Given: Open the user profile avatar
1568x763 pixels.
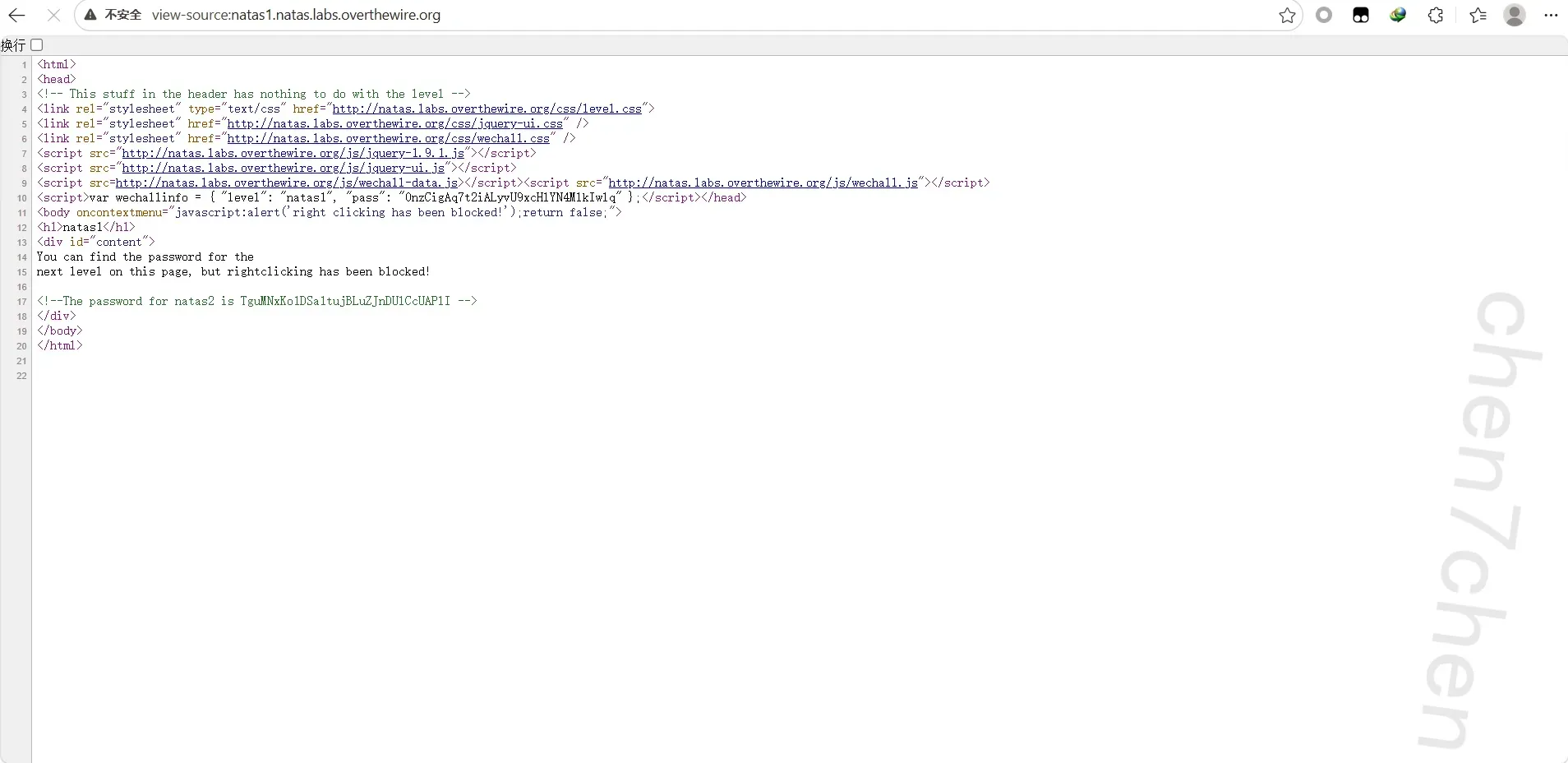Looking at the screenshot, I should pos(1515,15).
